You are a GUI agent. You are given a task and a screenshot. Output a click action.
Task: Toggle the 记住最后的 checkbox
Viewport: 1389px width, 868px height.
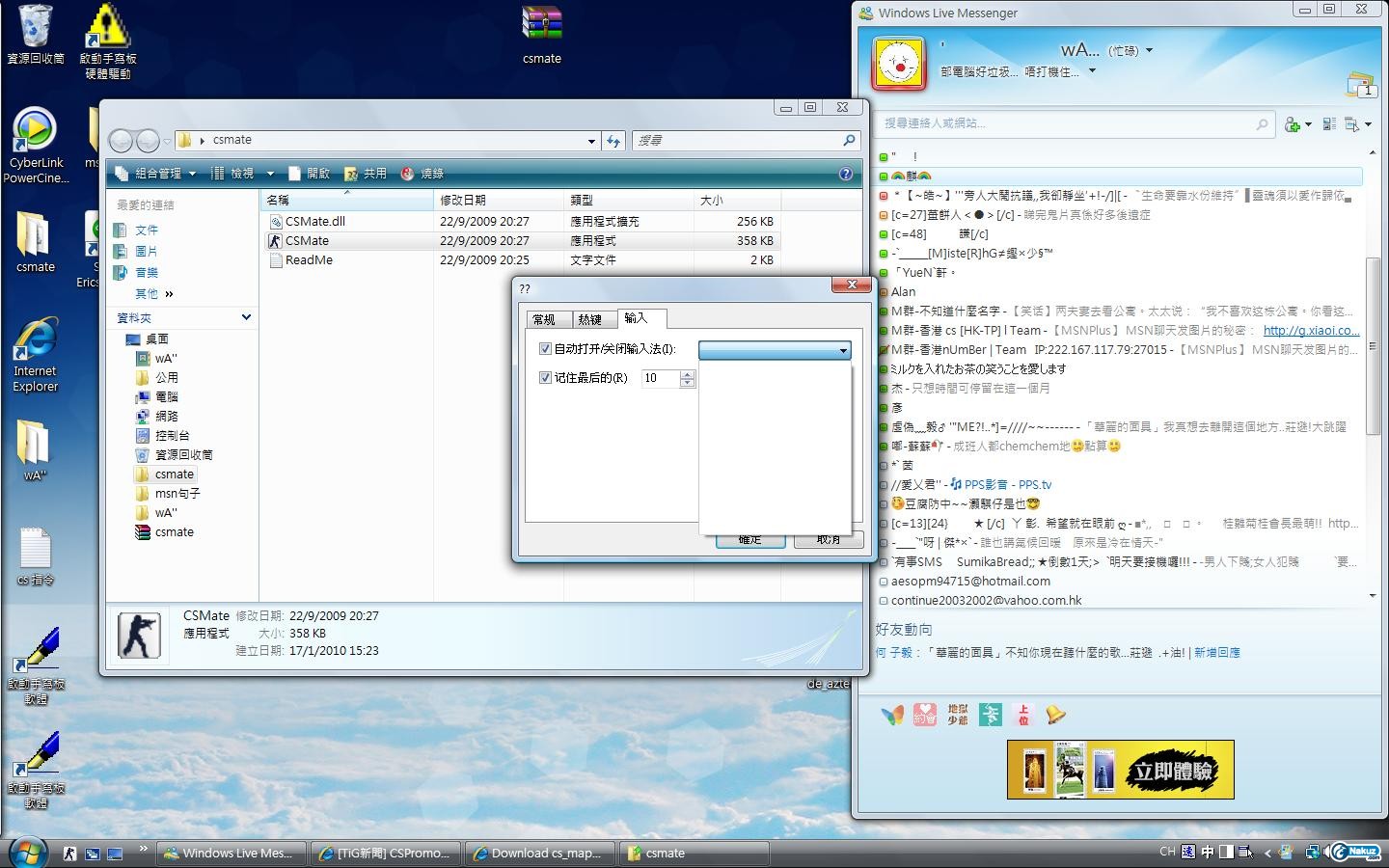[545, 378]
